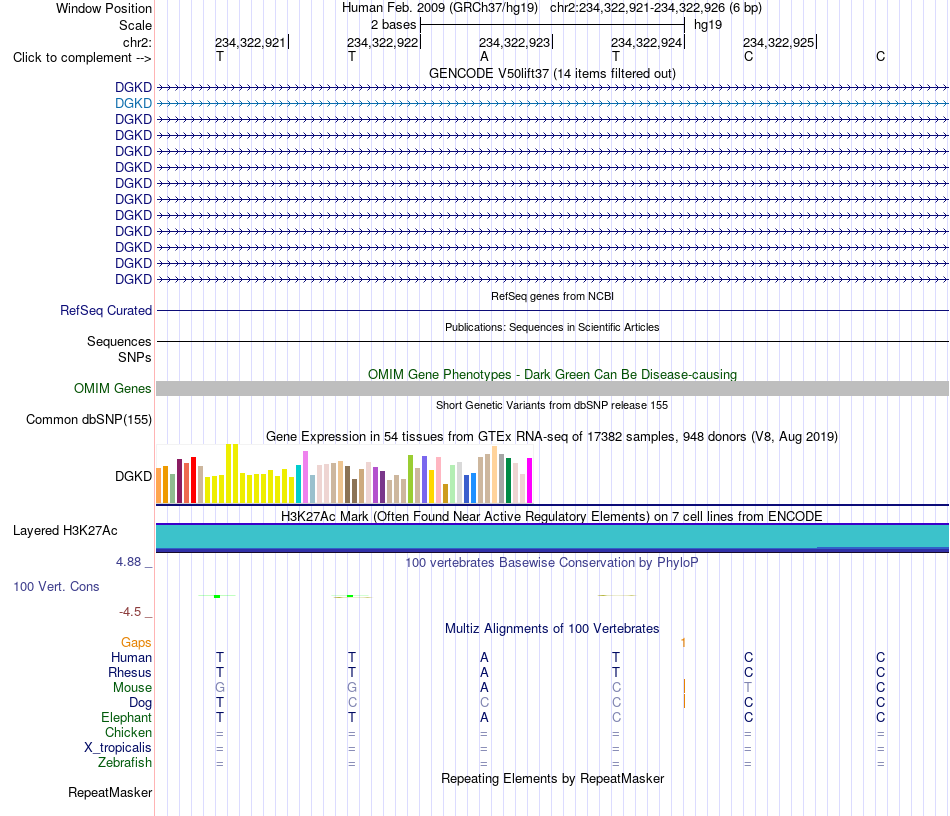Select the 'Chicken' species label
This screenshot has height=816, width=950.
coord(128,732)
